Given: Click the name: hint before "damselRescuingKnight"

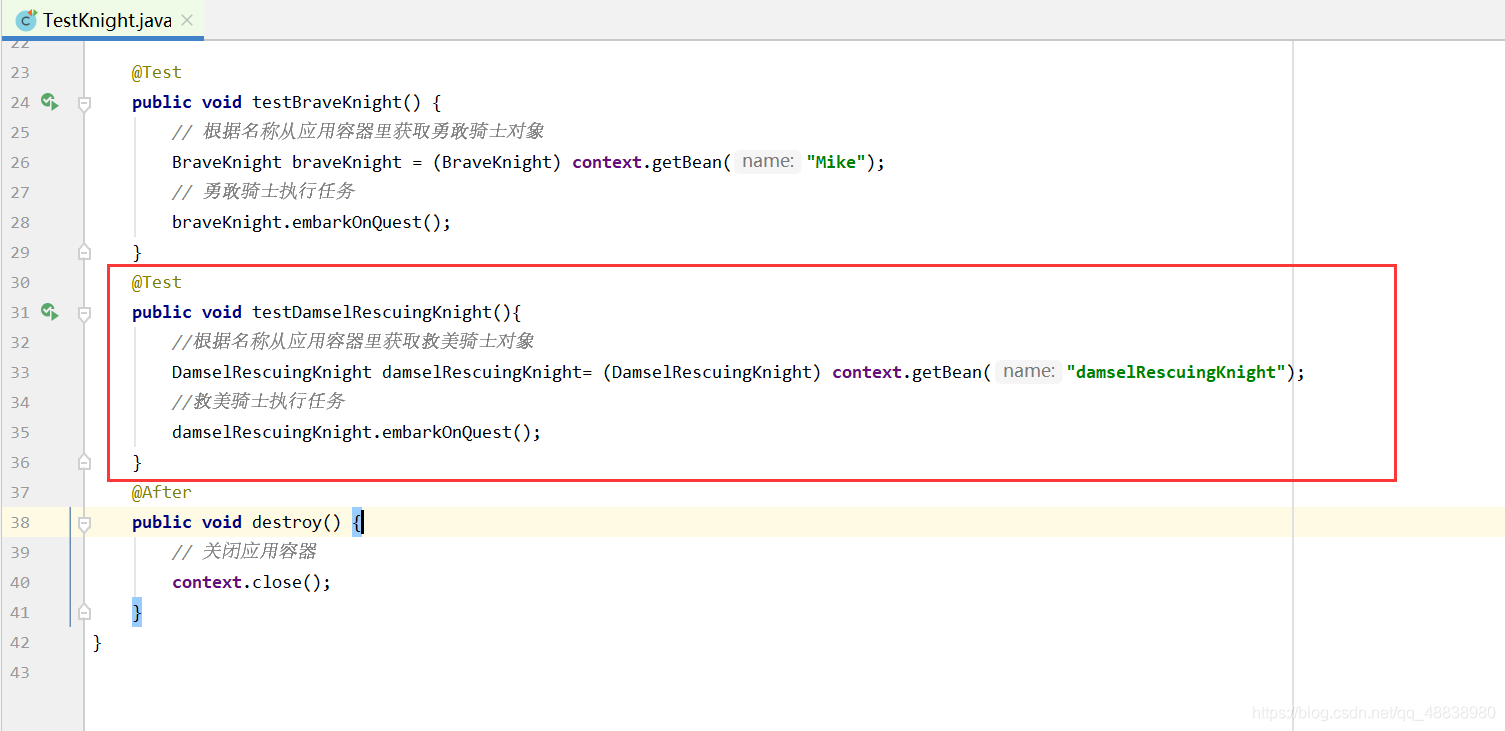Looking at the screenshot, I should [1029, 372].
